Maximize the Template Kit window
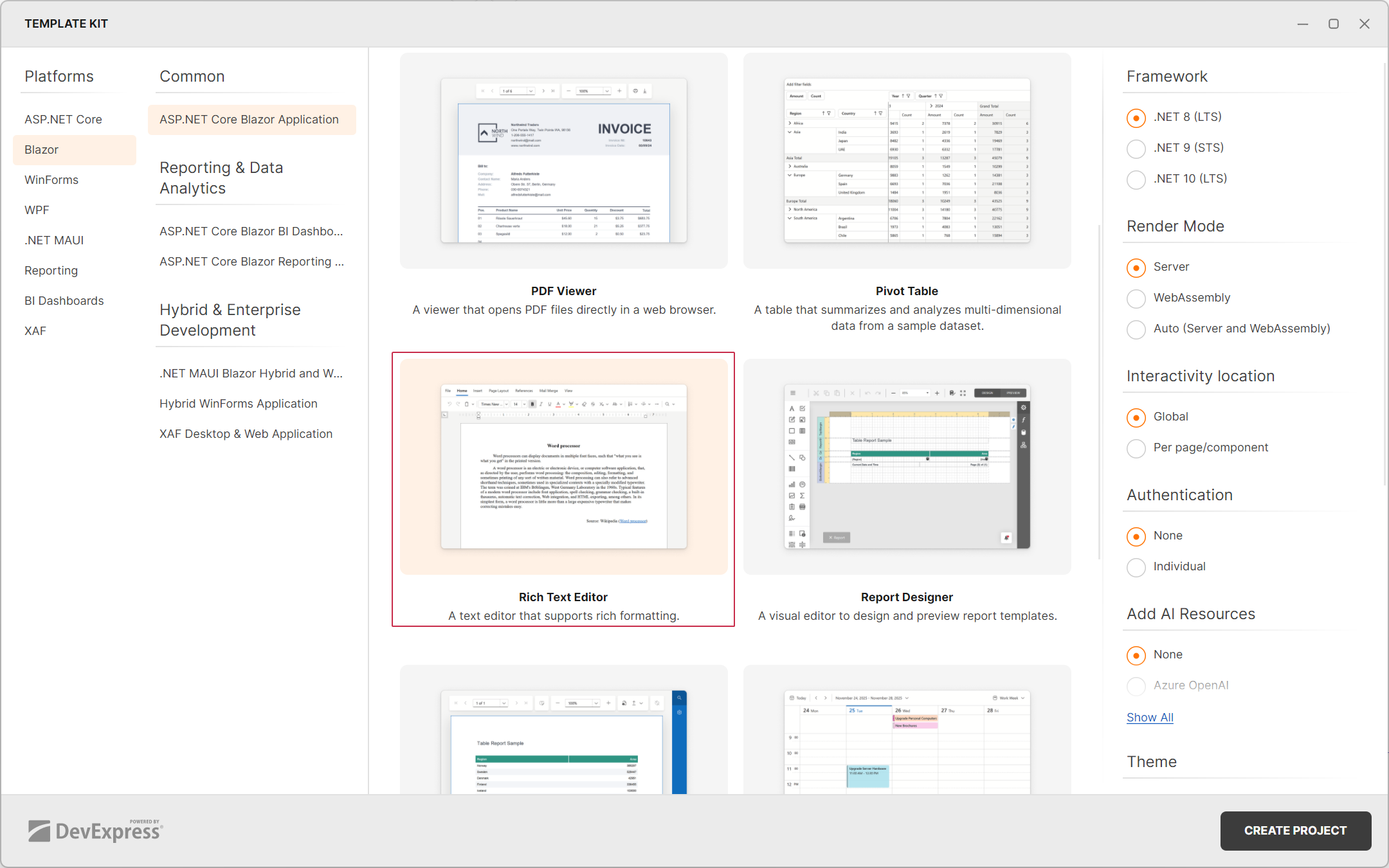The image size is (1389, 868). click(x=1334, y=24)
